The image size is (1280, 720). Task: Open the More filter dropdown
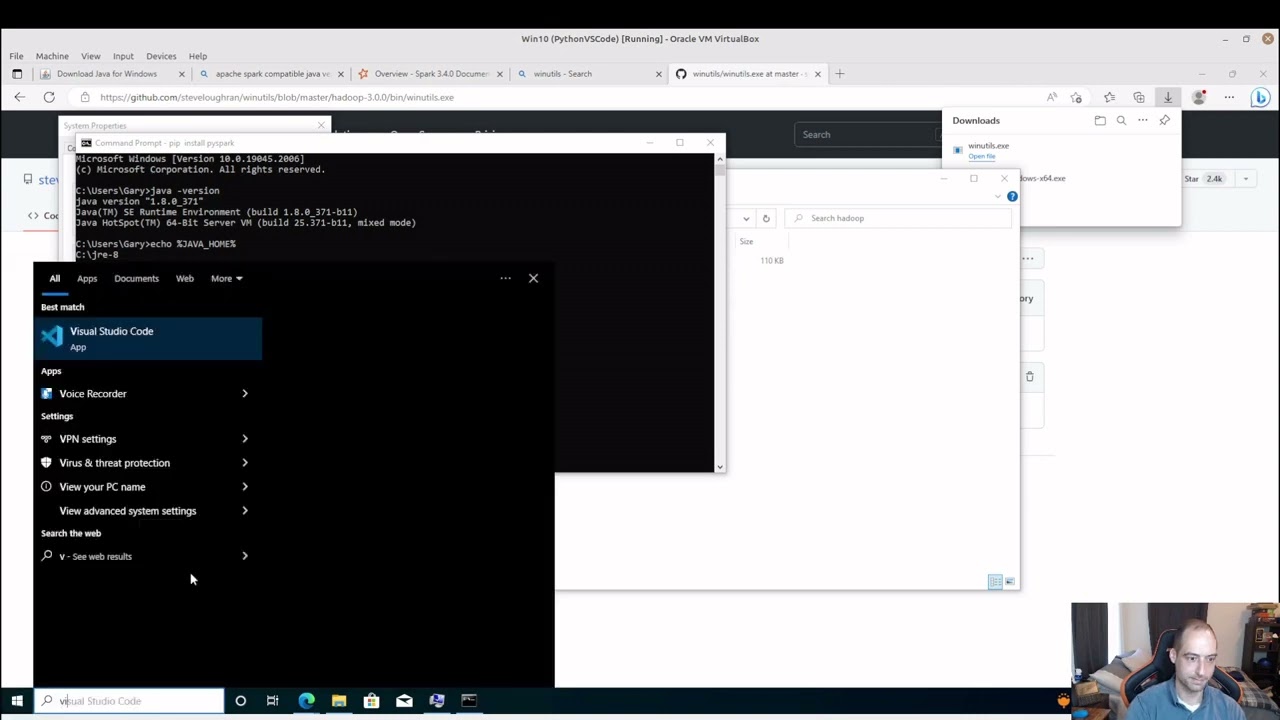pyautogui.click(x=226, y=278)
